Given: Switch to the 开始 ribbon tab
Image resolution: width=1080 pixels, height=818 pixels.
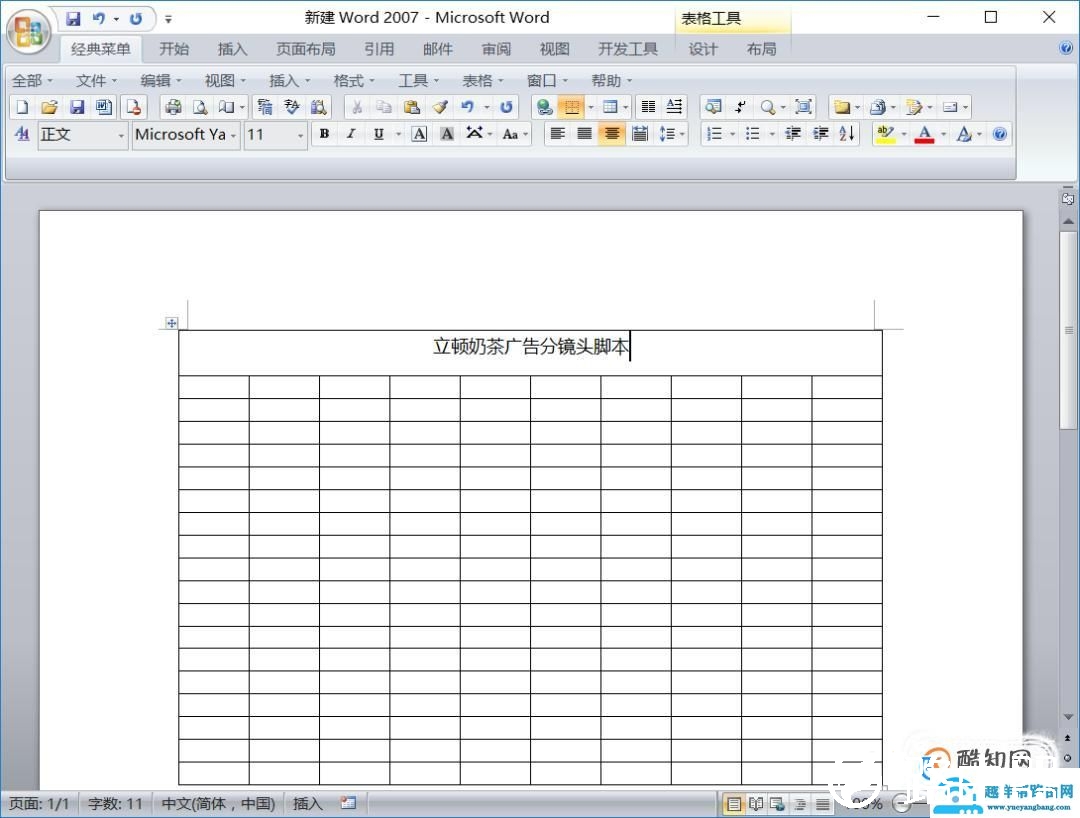Looking at the screenshot, I should point(174,49).
